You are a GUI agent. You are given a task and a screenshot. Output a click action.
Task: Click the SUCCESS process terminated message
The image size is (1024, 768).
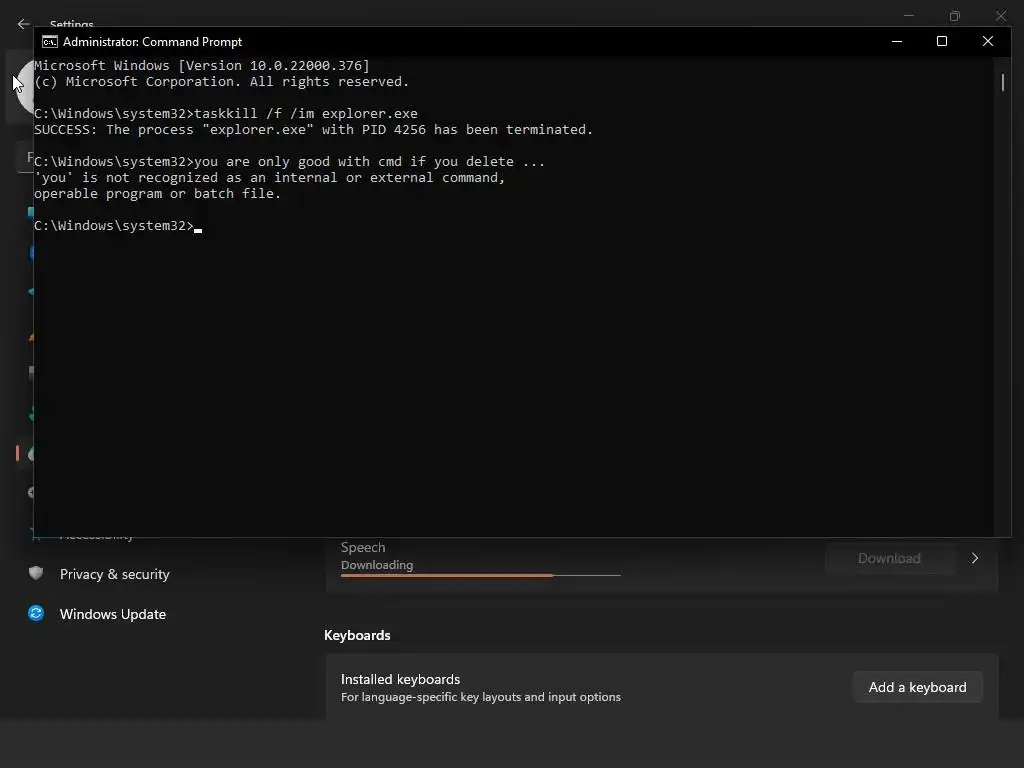click(x=313, y=129)
